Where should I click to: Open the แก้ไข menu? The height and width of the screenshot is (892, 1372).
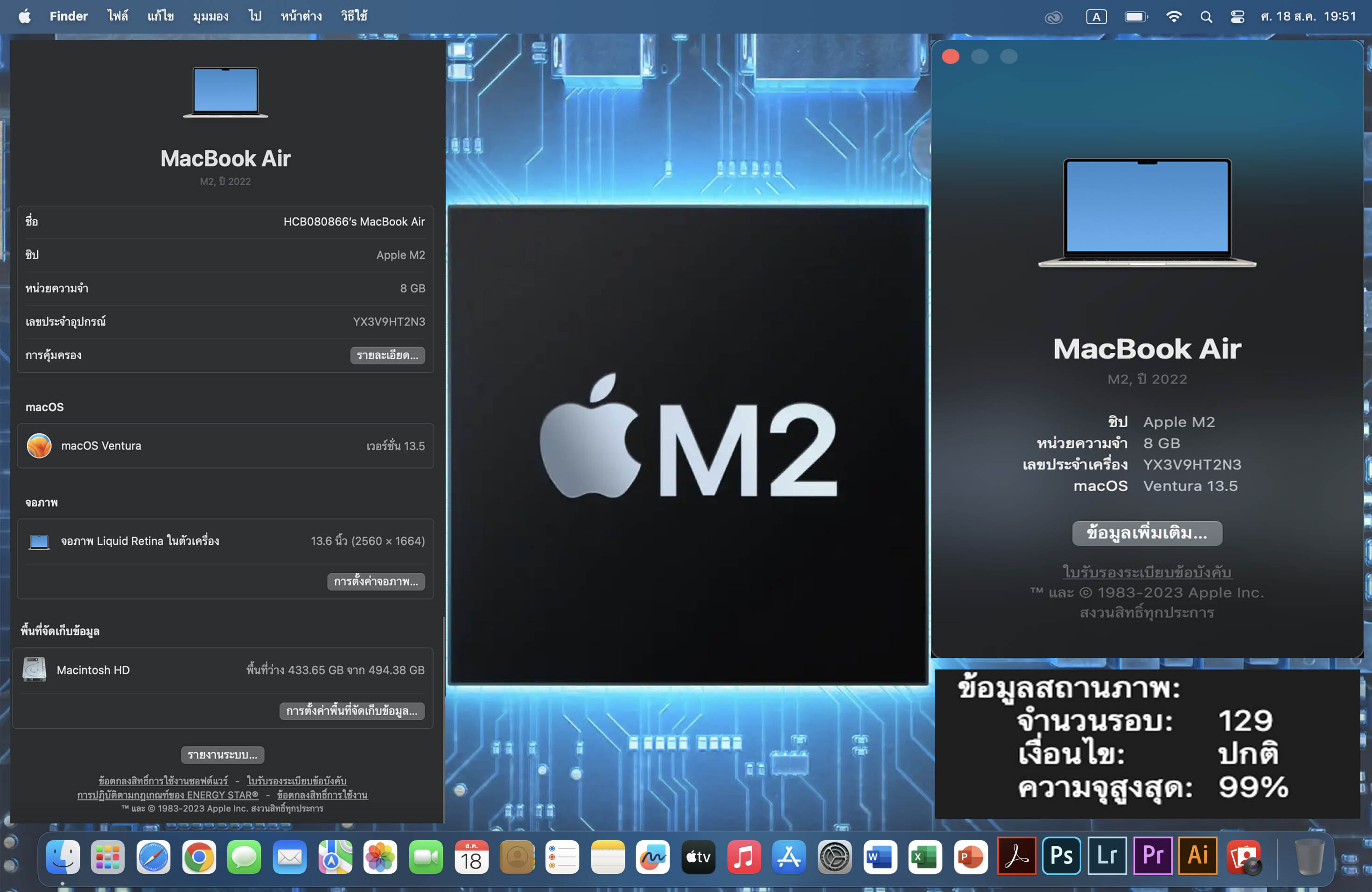pyautogui.click(x=160, y=16)
